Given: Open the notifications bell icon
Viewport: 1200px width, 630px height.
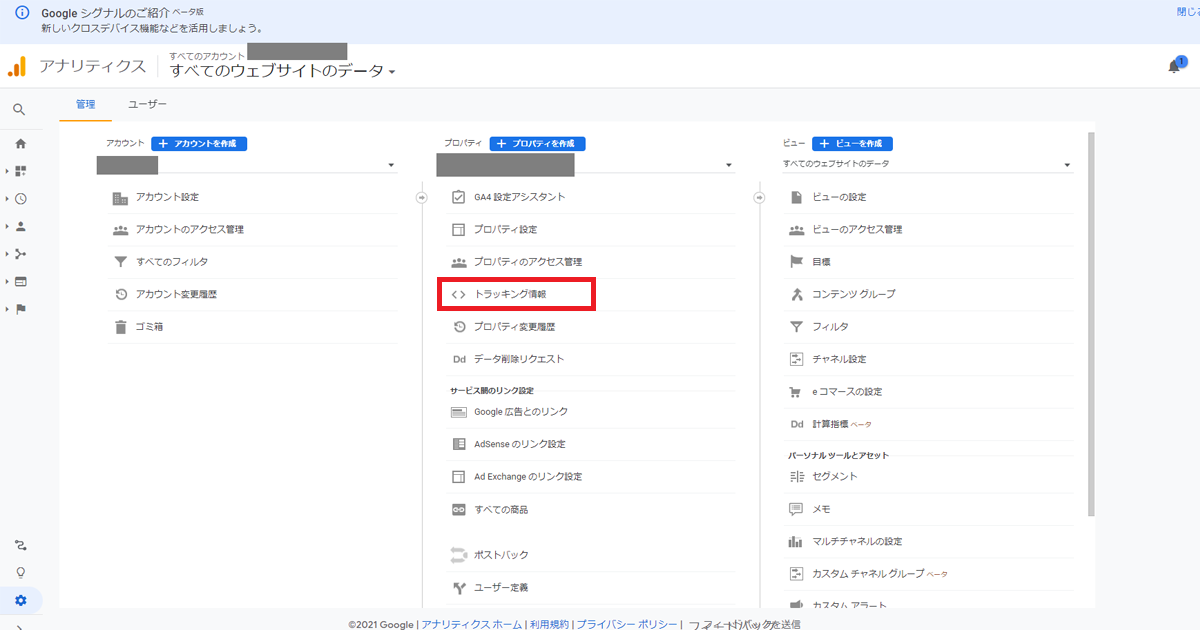Looking at the screenshot, I should click(1174, 67).
